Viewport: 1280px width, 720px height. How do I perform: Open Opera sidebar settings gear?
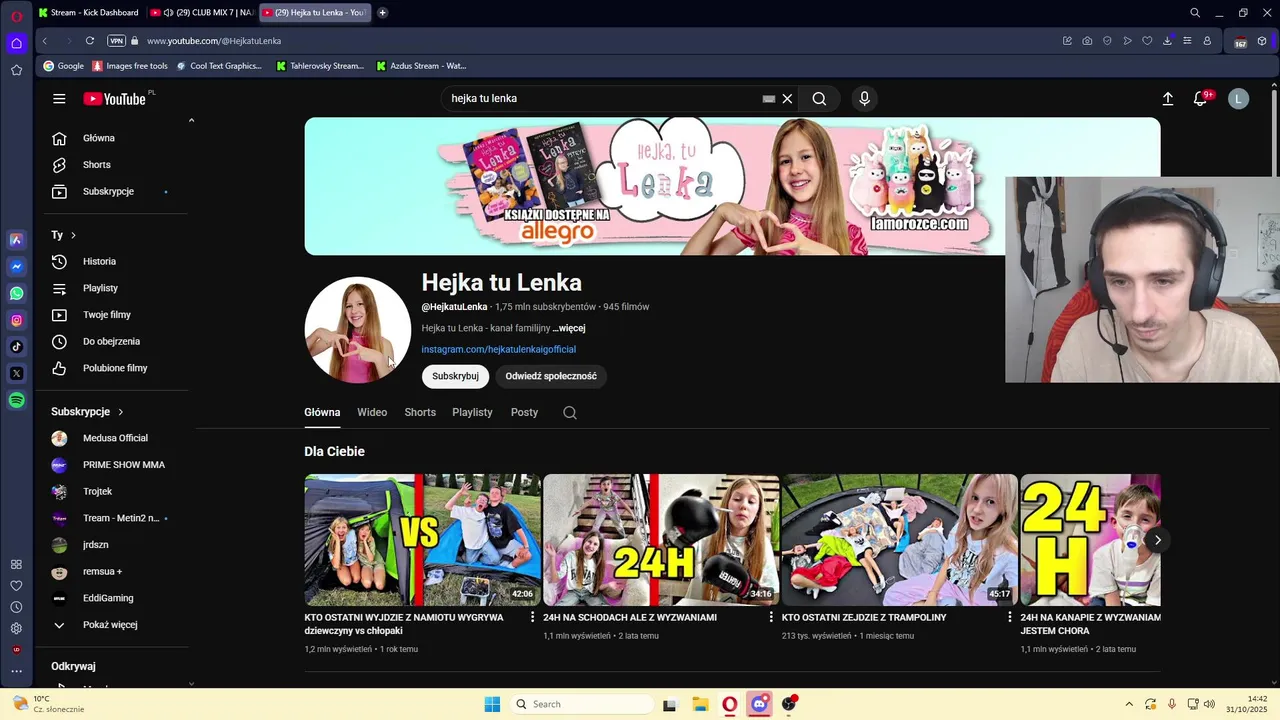point(16,628)
